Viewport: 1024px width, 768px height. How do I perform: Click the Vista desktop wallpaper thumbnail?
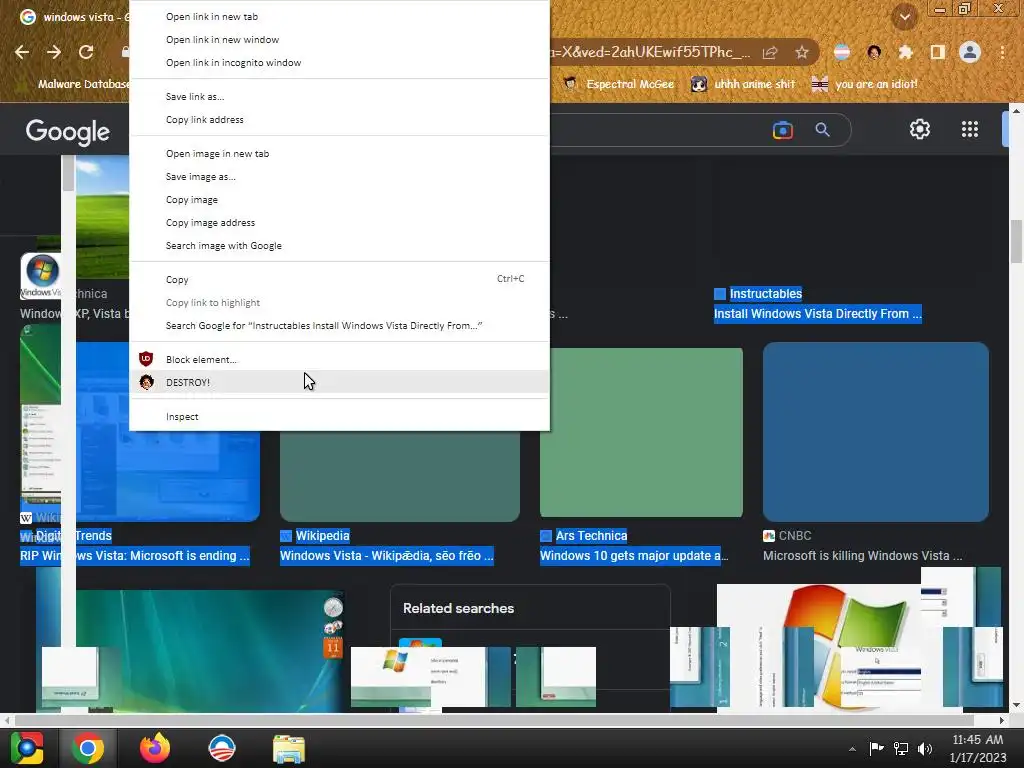click(x=209, y=650)
